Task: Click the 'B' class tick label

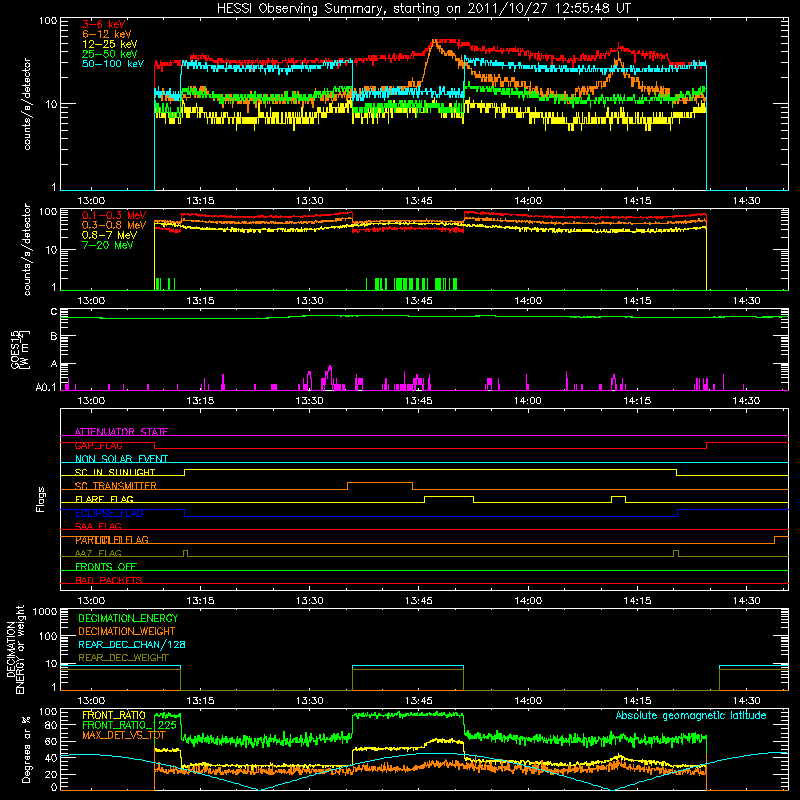Action: click(54, 336)
